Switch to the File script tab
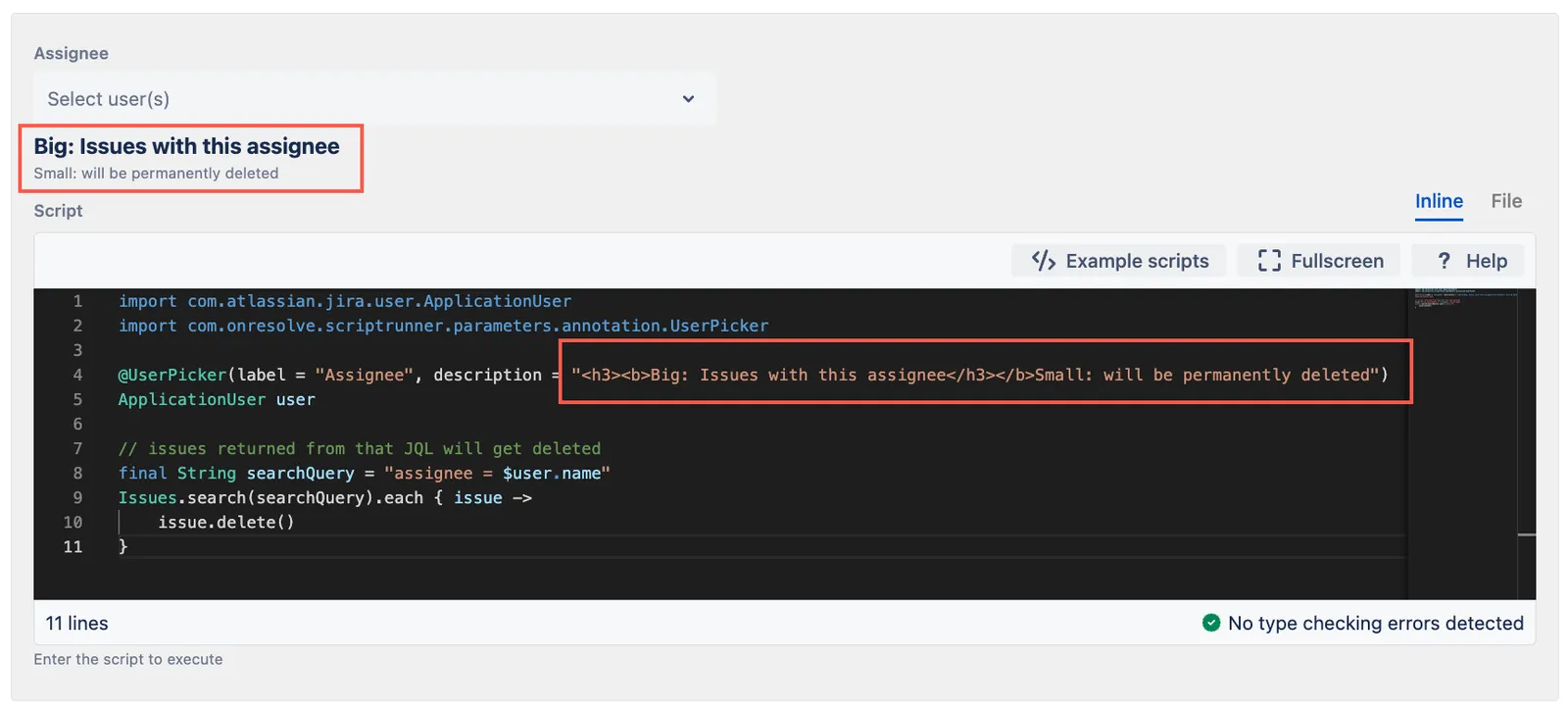Viewport: 1568px width, 710px height. click(x=1506, y=201)
